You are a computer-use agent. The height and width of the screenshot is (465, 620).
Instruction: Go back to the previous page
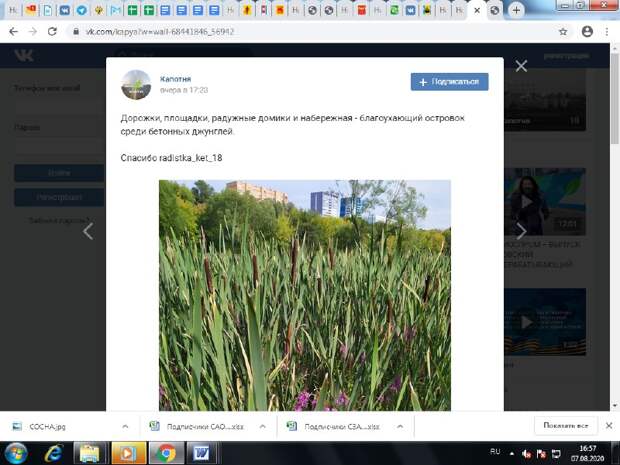click(x=13, y=32)
